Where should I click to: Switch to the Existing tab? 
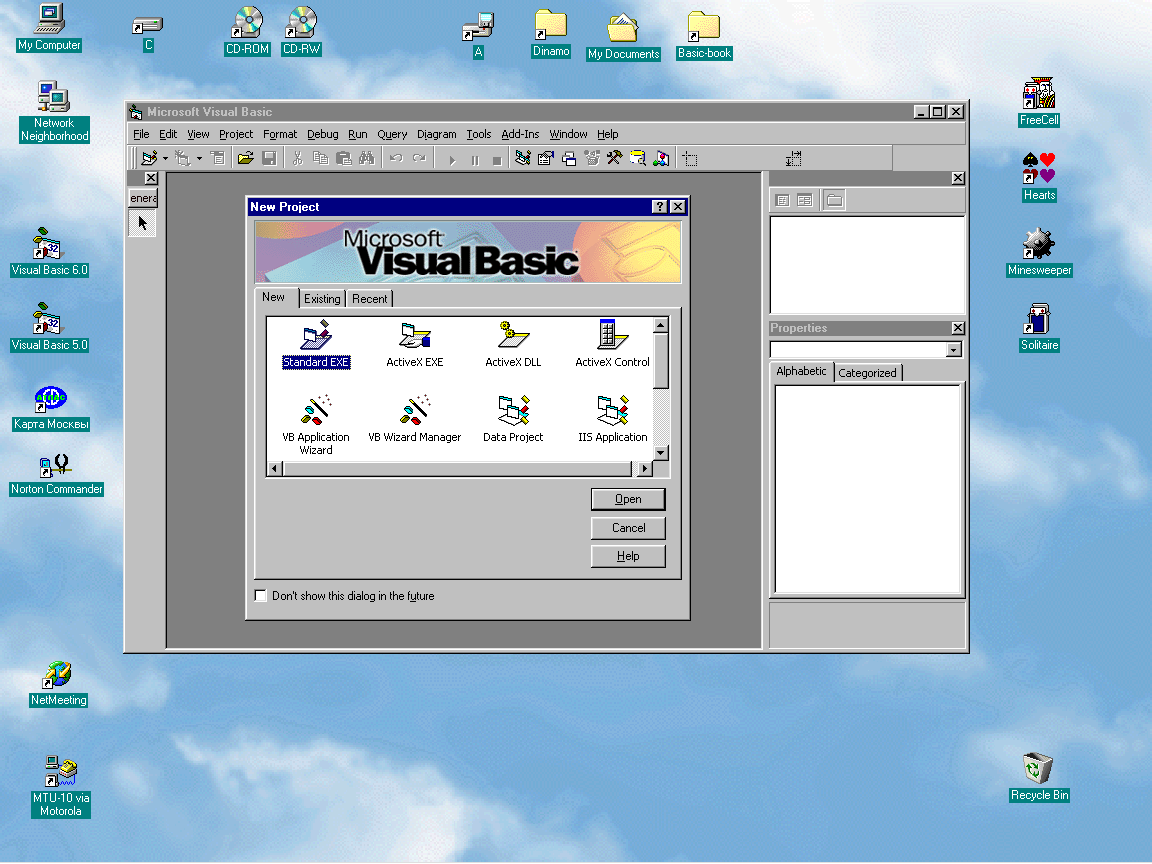point(323,299)
